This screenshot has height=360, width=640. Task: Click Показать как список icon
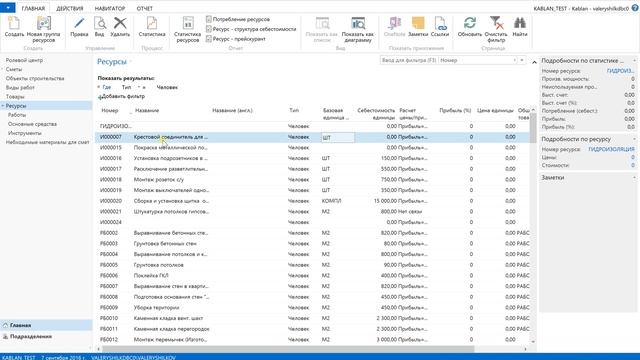(x=322, y=23)
